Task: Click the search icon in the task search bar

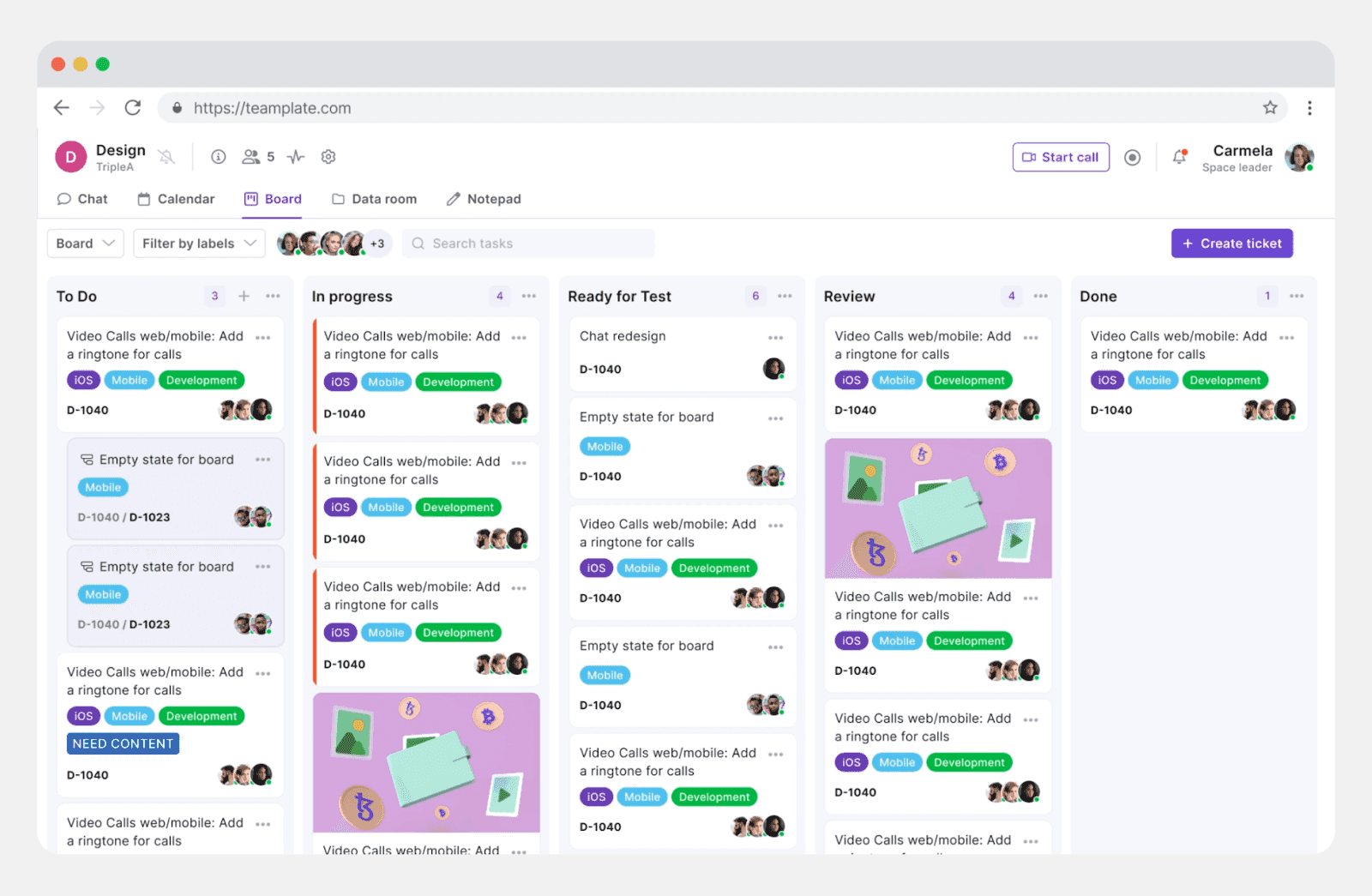Action: [x=418, y=243]
